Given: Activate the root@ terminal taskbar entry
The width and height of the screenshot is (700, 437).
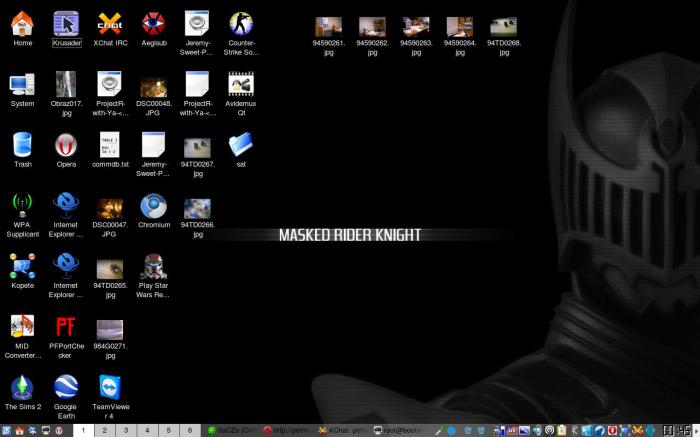Looking at the screenshot, I should [x=400, y=431].
